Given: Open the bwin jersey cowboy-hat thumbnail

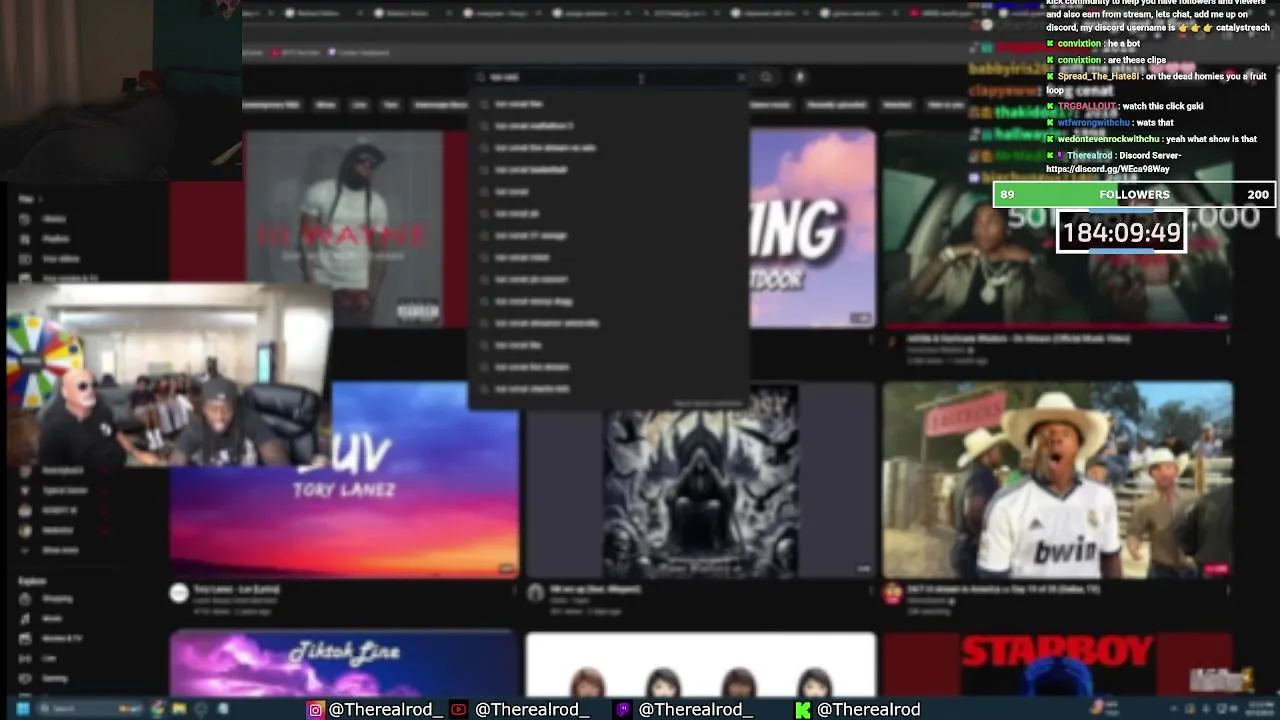Looking at the screenshot, I should click(1058, 480).
